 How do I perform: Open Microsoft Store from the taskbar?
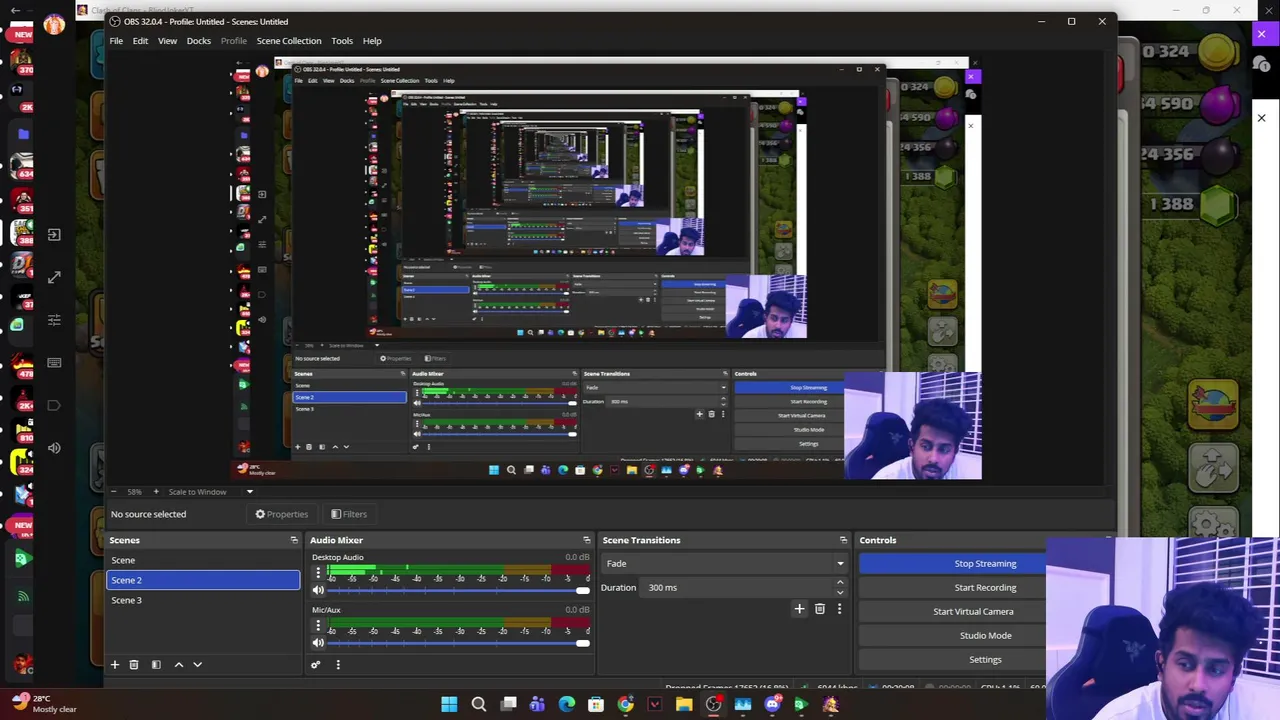[596, 705]
